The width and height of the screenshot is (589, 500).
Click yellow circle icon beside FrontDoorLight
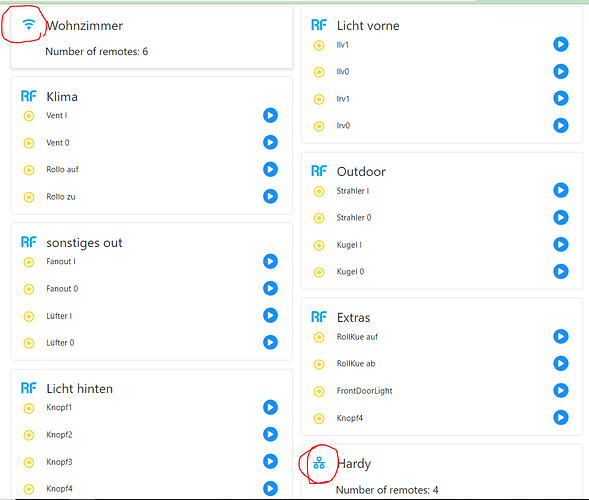pos(319,391)
